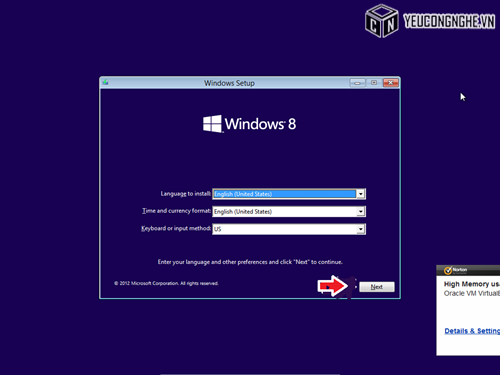The image size is (500, 375).
Task: Click the Windows Setup title text
Action: coord(229,83)
